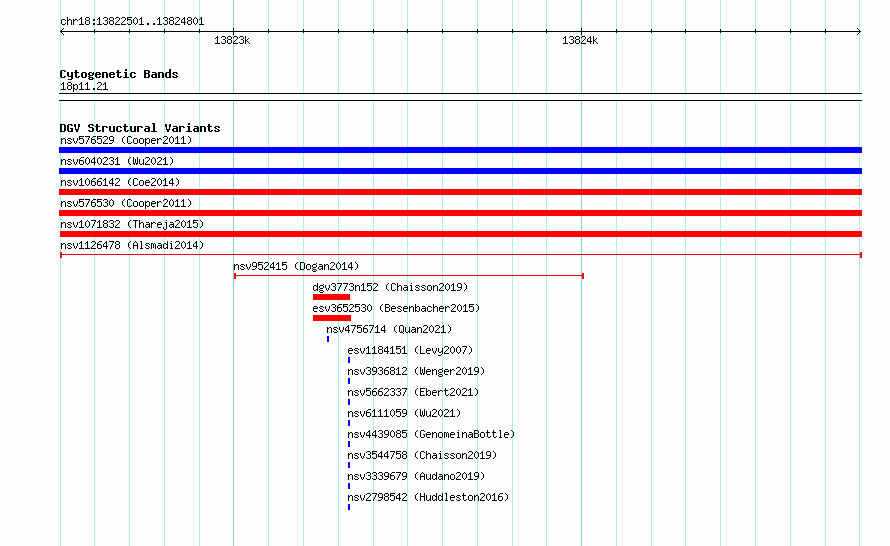Select the blue tick under esv1184151

pos(349,360)
